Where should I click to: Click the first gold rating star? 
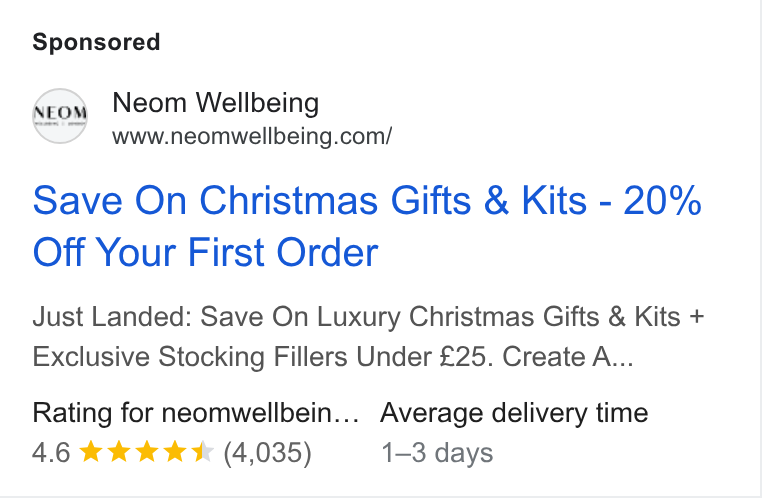point(90,451)
